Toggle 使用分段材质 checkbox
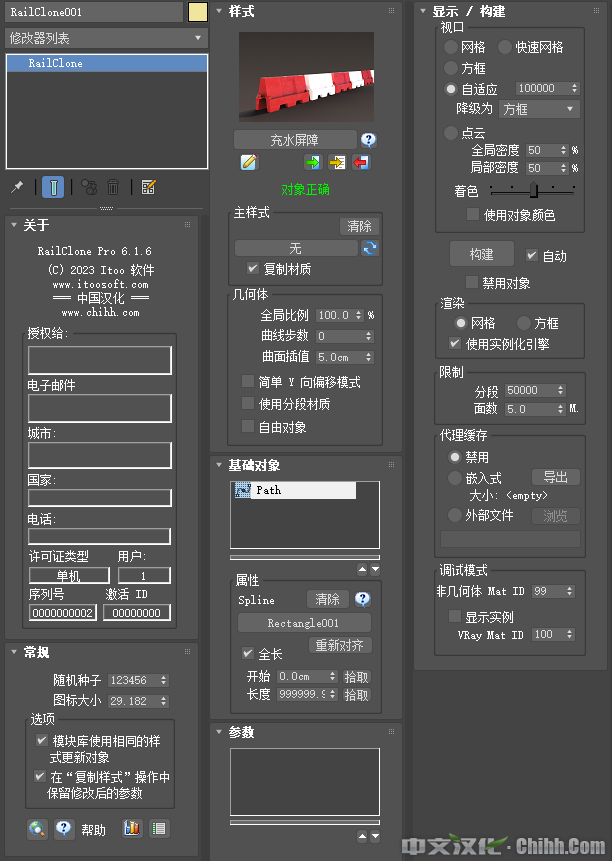The image size is (612, 861). [248, 404]
